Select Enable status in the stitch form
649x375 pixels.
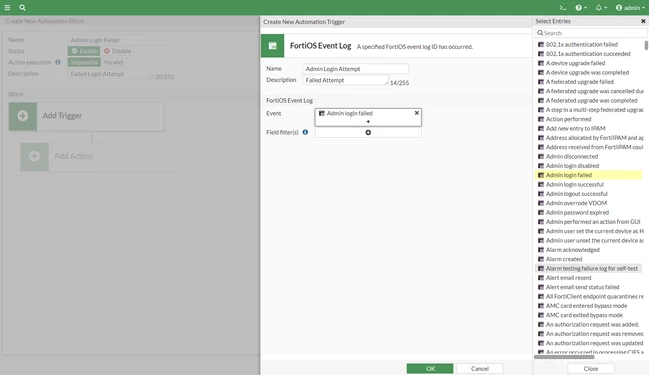click(84, 51)
